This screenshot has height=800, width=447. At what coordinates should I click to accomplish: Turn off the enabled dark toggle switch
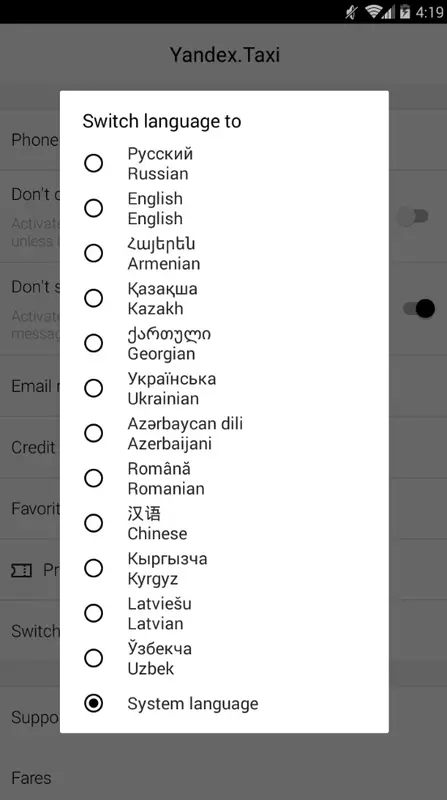[x=419, y=309]
